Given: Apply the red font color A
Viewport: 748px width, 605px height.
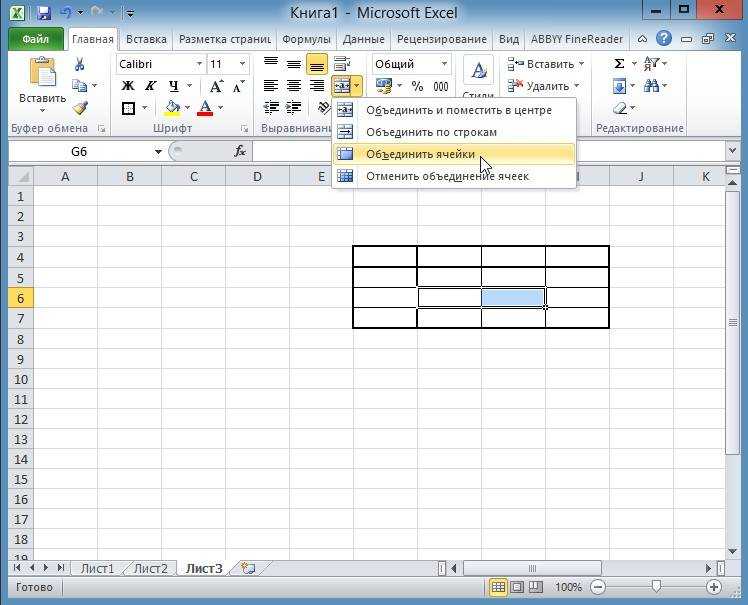Looking at the screenshot, I should click(x=206, y=108).
